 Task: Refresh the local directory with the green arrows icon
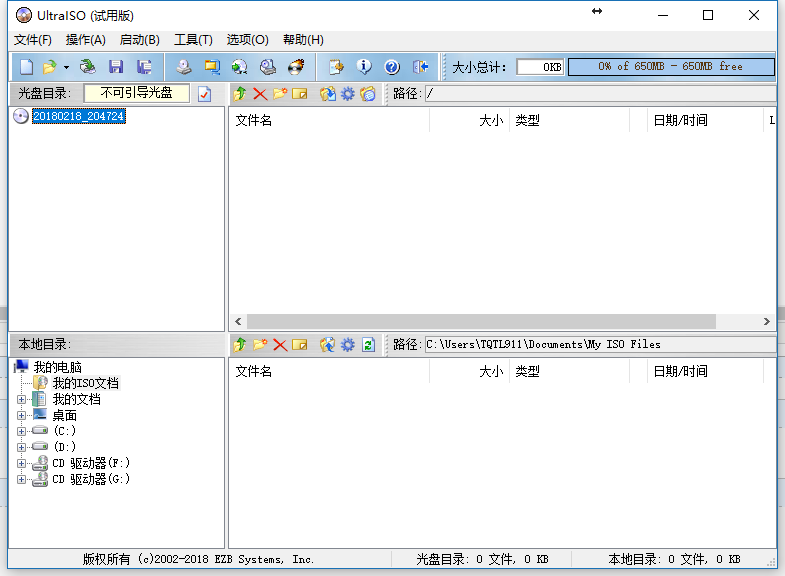coord(368,344)
